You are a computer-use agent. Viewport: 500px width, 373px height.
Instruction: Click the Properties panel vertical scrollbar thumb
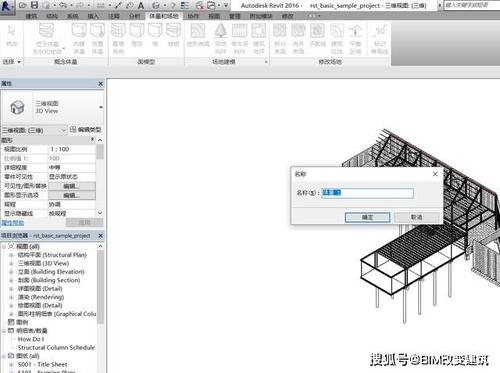coord(100,152)
